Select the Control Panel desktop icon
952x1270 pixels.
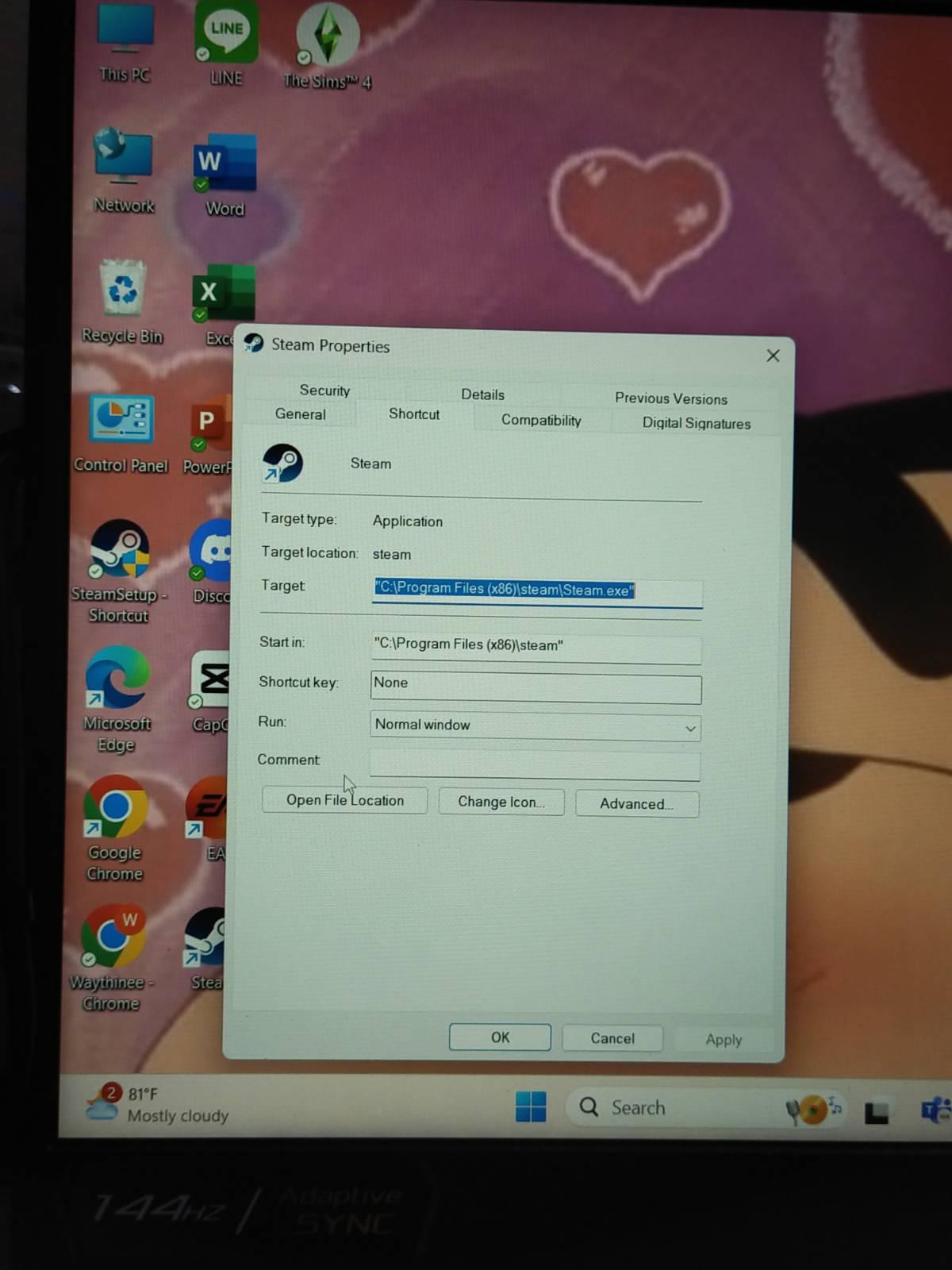121,433
